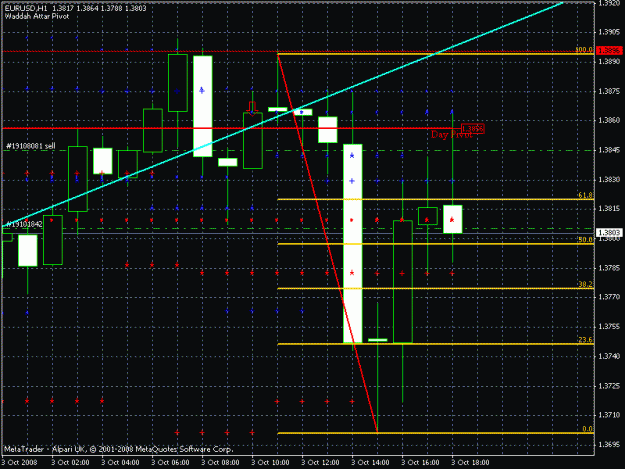Click the Fibonacci 0.0 level label
Screen dimensions: 625x469
pyautogui.click(x=587, y=429)
